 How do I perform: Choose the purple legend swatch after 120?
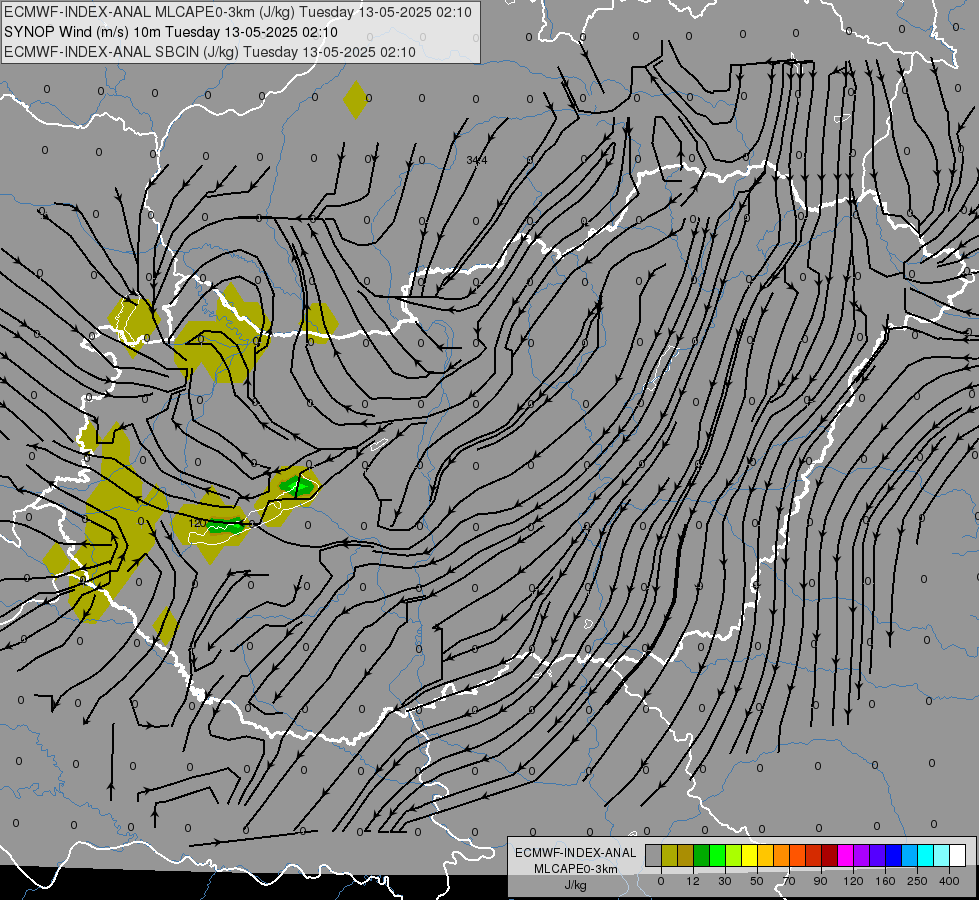(862, 855)
